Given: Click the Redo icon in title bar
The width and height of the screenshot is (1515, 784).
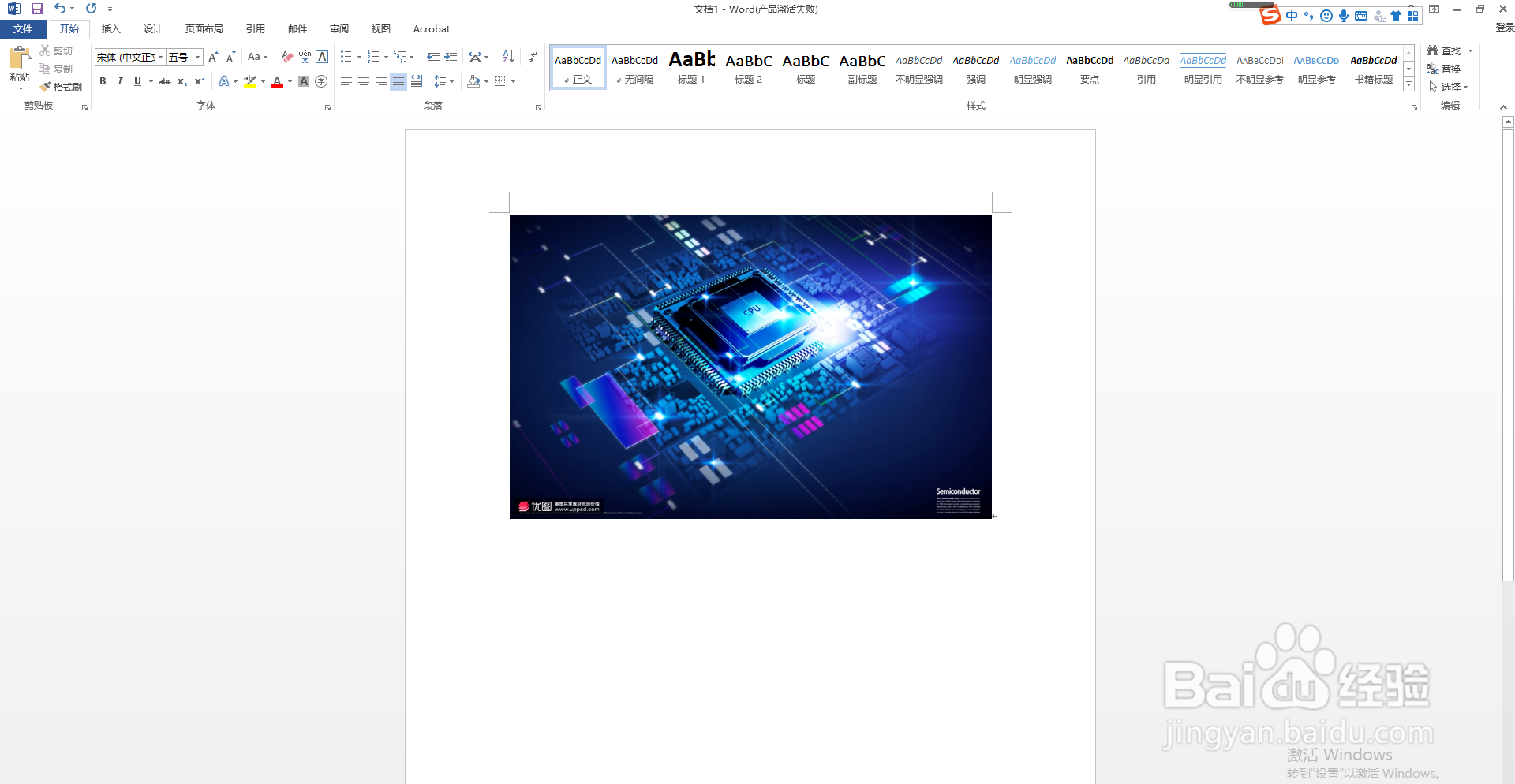Looking at the screenshot, I should tap(92, 9).
